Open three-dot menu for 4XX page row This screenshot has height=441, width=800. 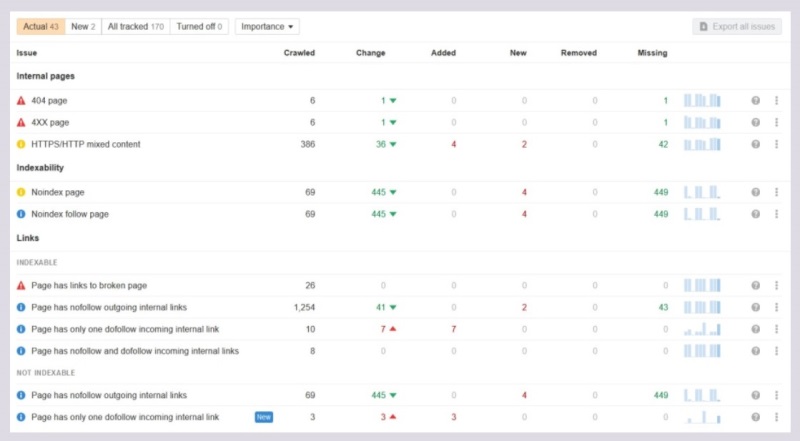coord(776,122)
